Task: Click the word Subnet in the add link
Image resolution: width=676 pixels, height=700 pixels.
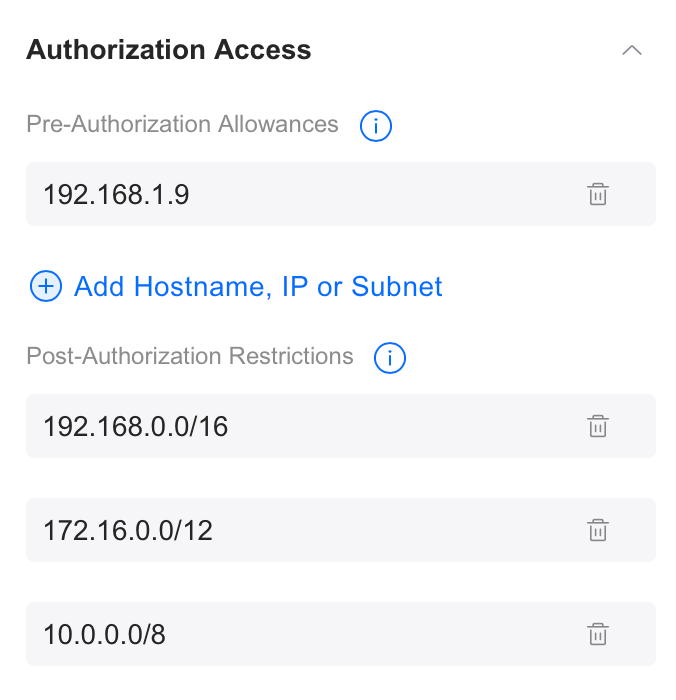Action: [x=396, y=287]
